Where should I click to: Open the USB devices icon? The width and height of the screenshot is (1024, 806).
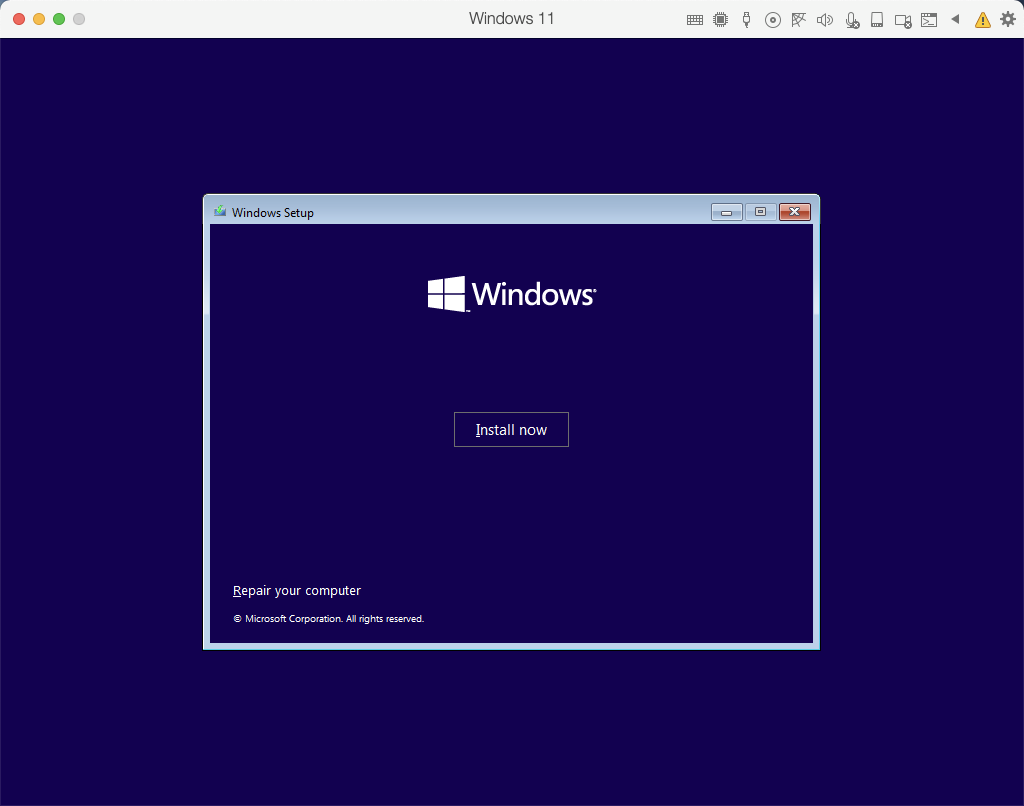[746, 20]
